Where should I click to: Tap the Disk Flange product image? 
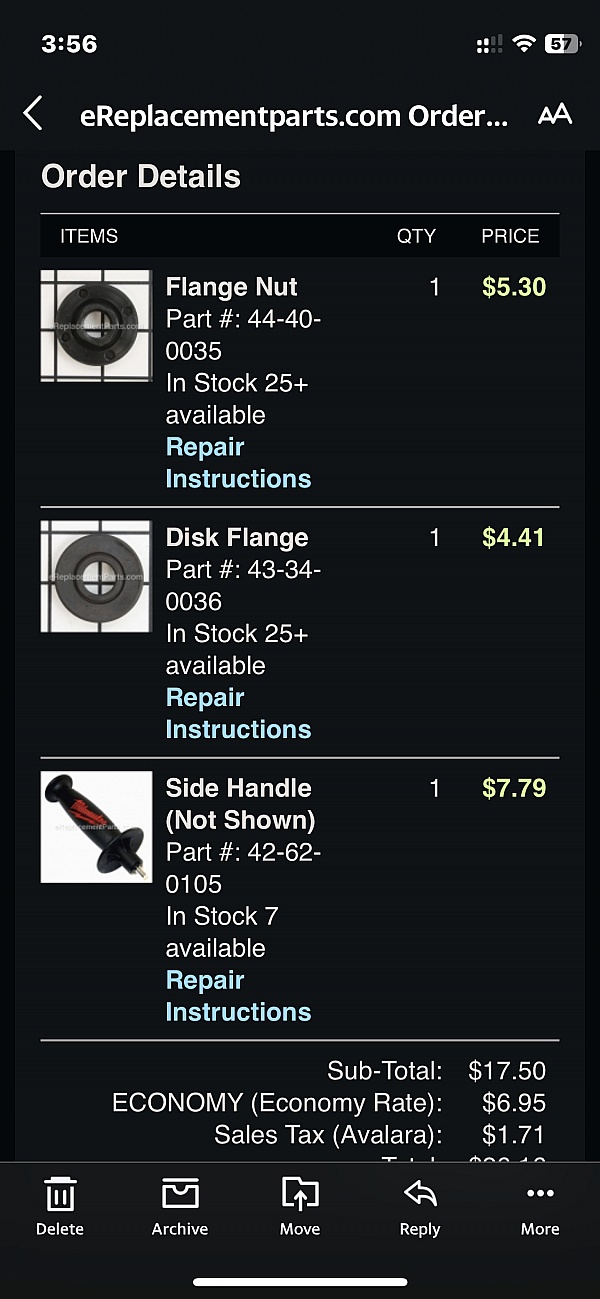(x=96, y=576)
